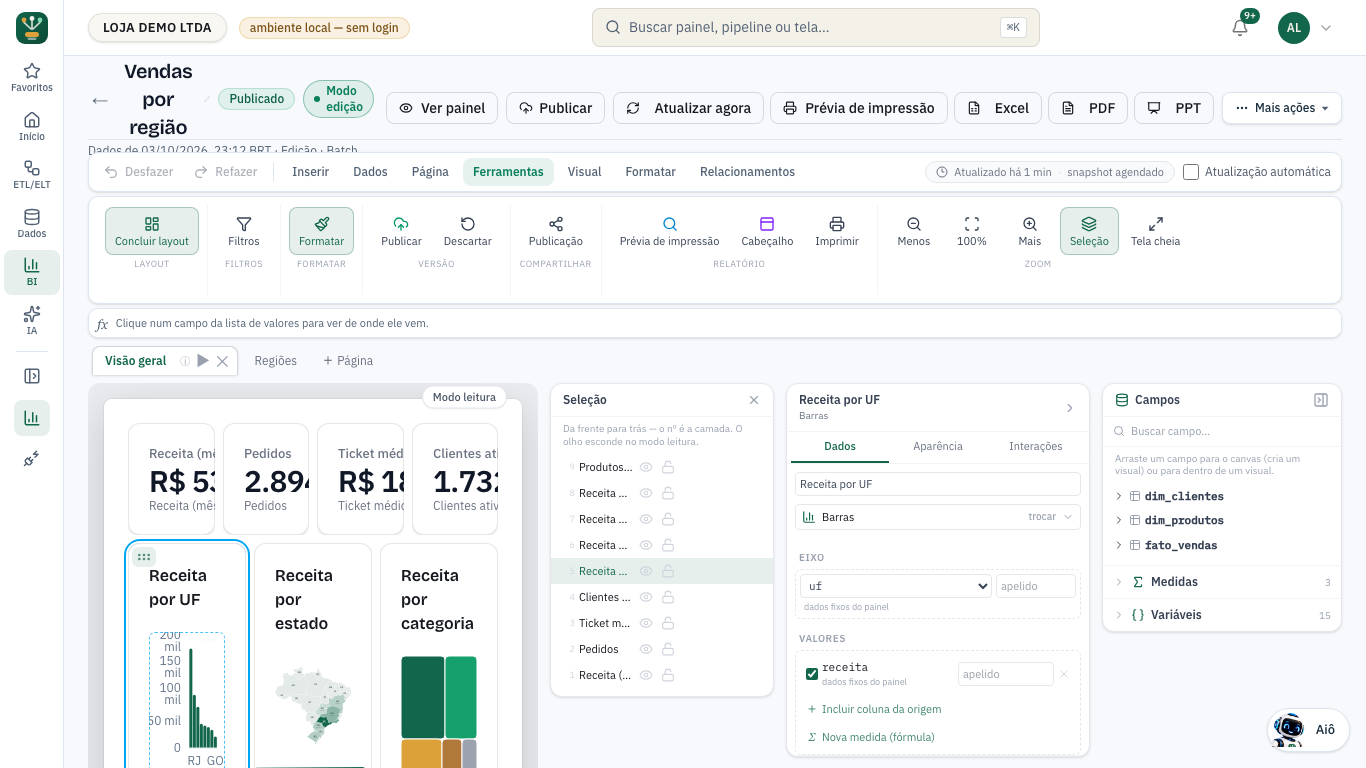Zoom in with the Mais tool
The width and height of the screenshot is (1366, 768).
[1030, 231]
